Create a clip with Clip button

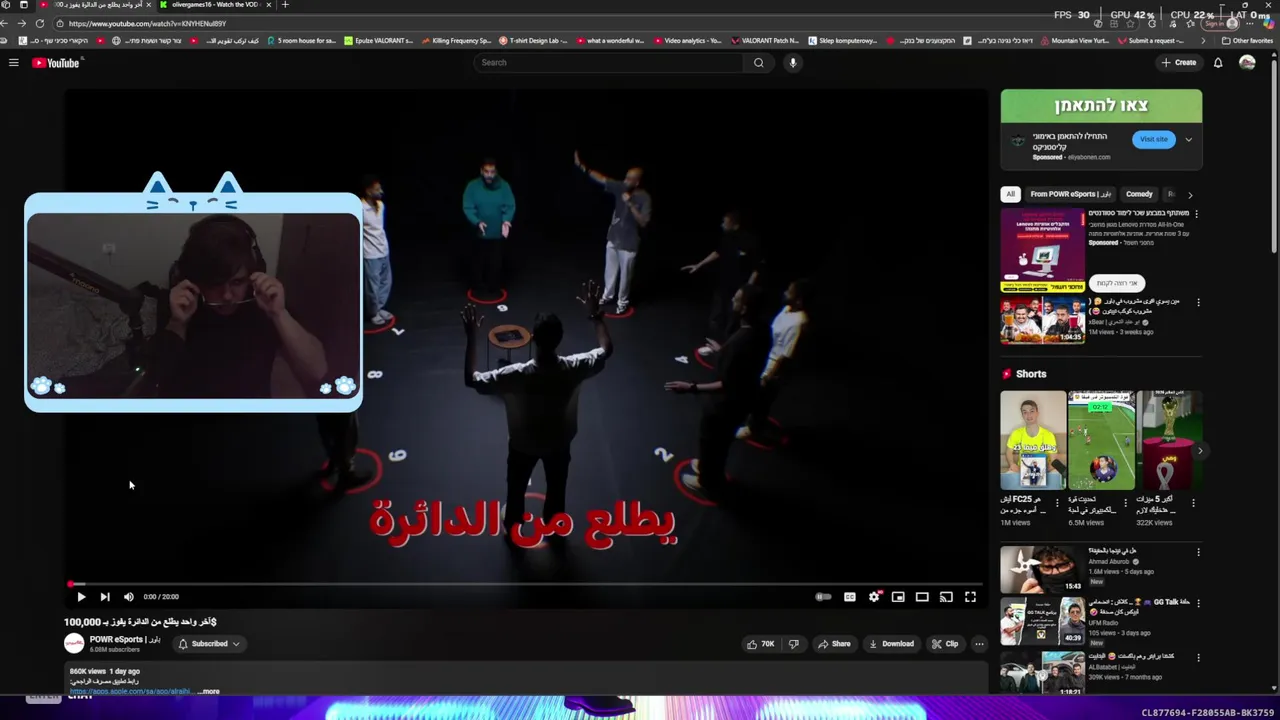pos(945,644)
